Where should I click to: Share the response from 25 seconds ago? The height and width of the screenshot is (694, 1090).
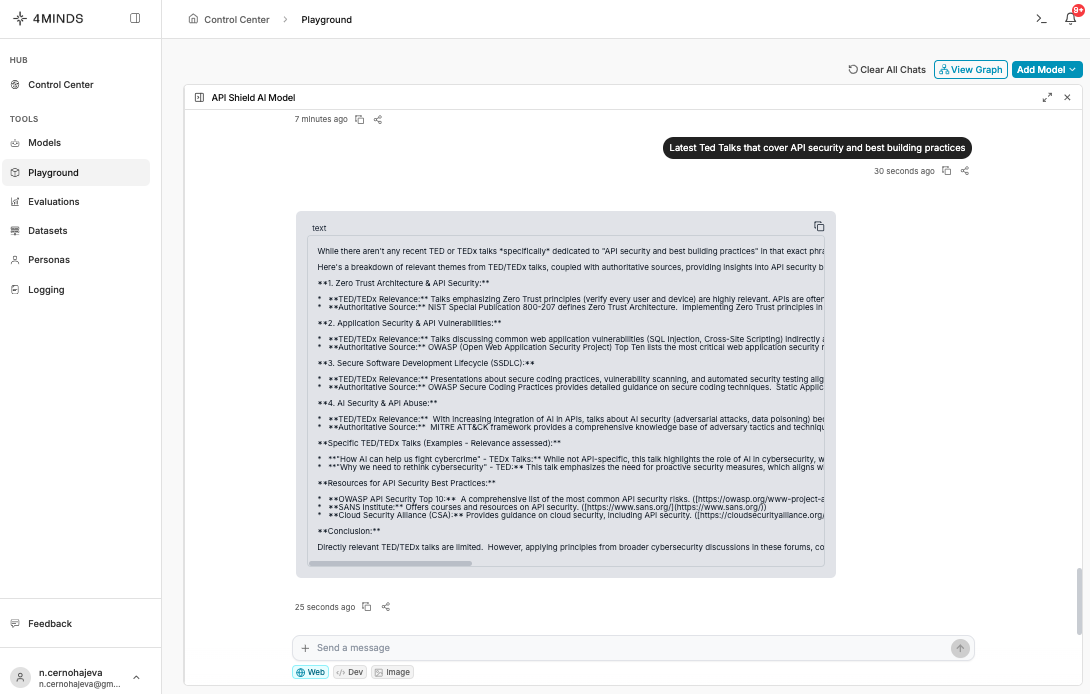(x=386, y=606)
